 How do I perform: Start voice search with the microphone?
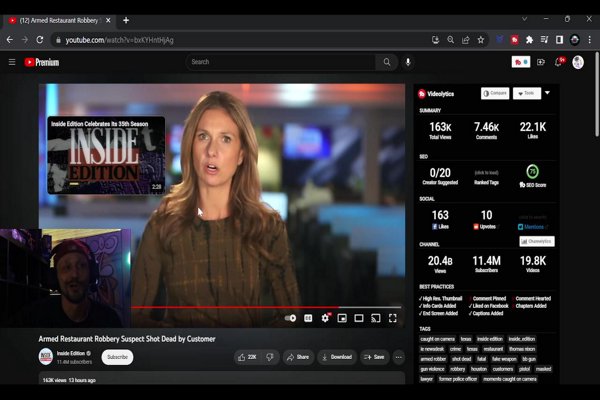[x=408, y=62]
